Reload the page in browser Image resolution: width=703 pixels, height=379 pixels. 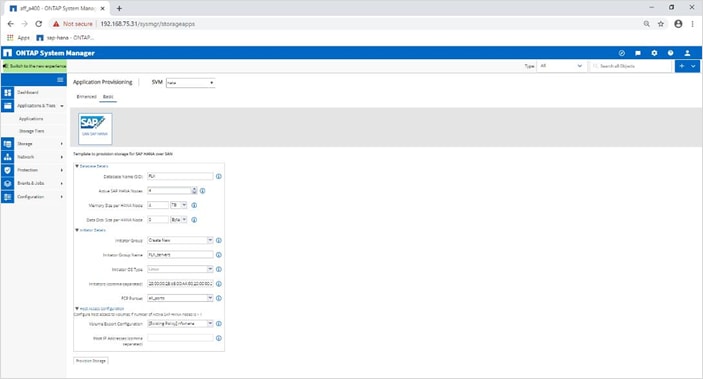tap(39, 24)
